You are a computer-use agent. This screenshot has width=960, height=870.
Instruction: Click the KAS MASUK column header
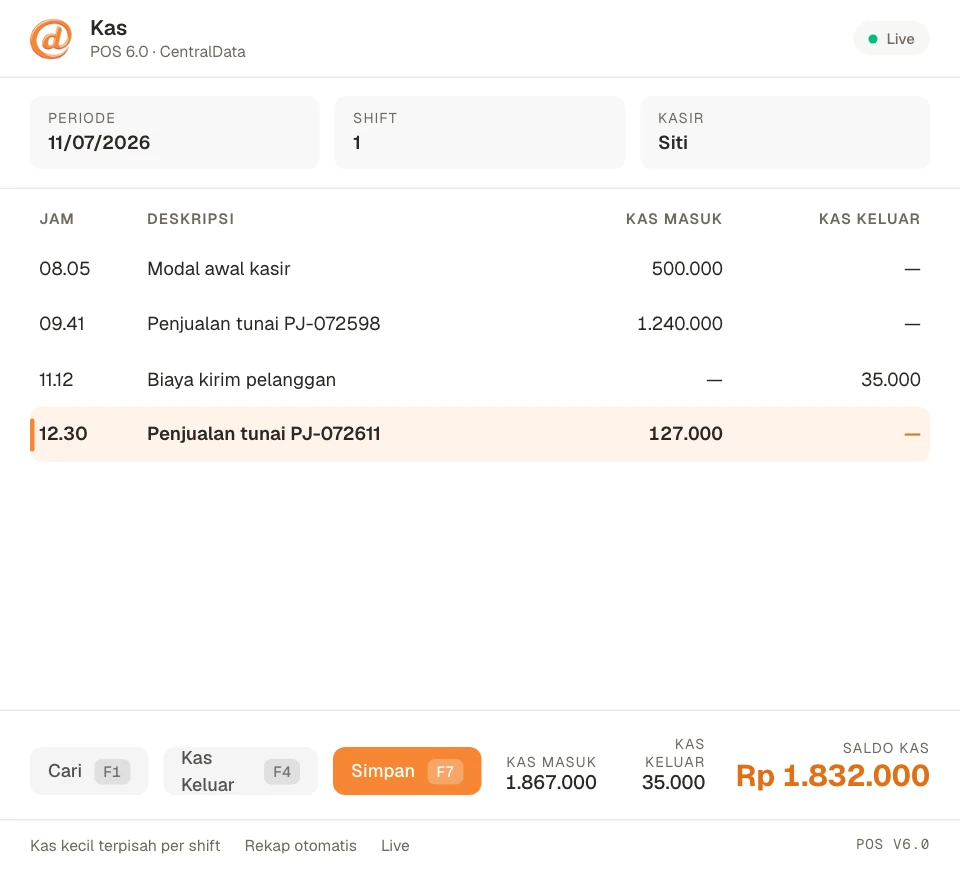point(673,219)
